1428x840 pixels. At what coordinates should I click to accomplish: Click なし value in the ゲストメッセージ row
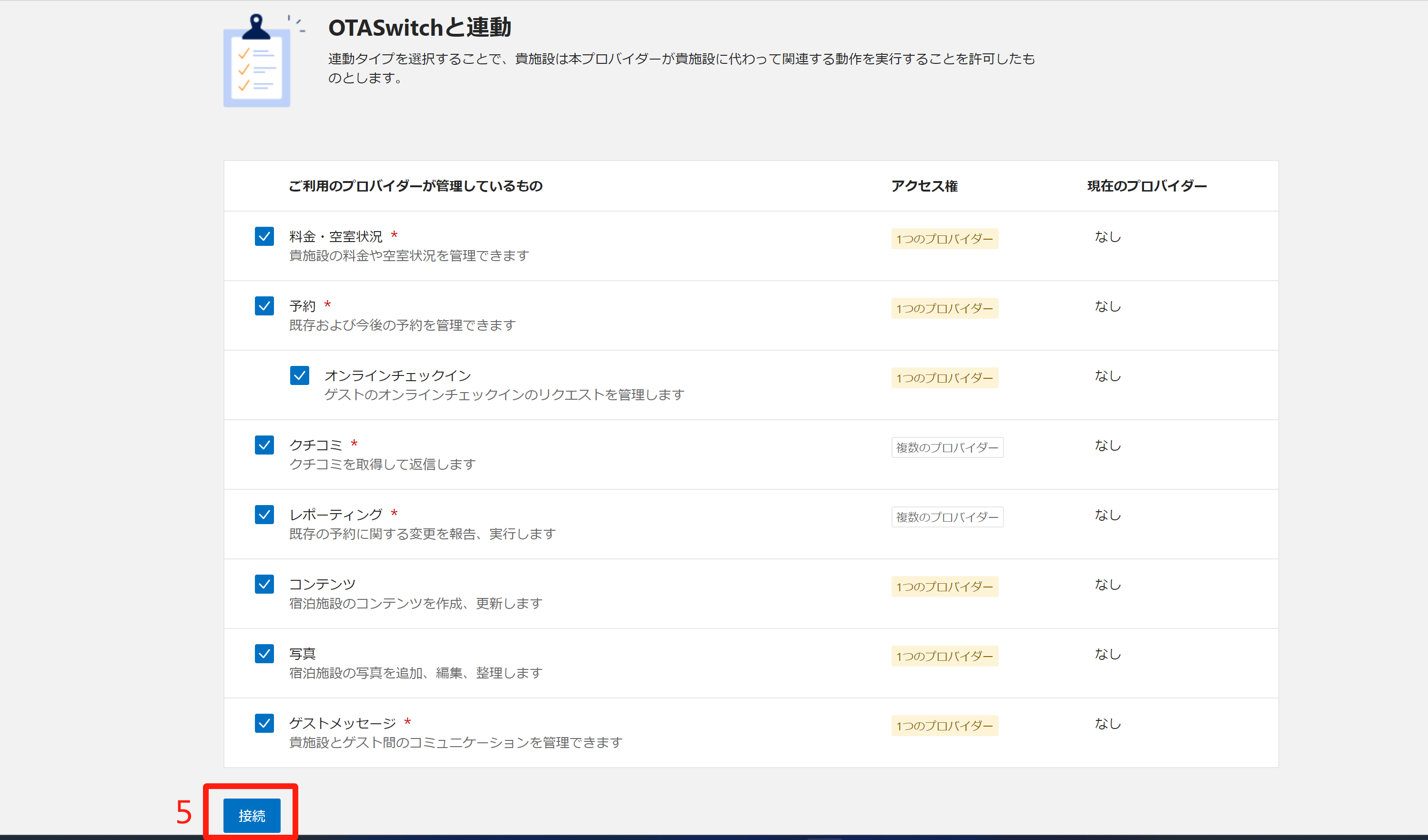(1108, 724)
